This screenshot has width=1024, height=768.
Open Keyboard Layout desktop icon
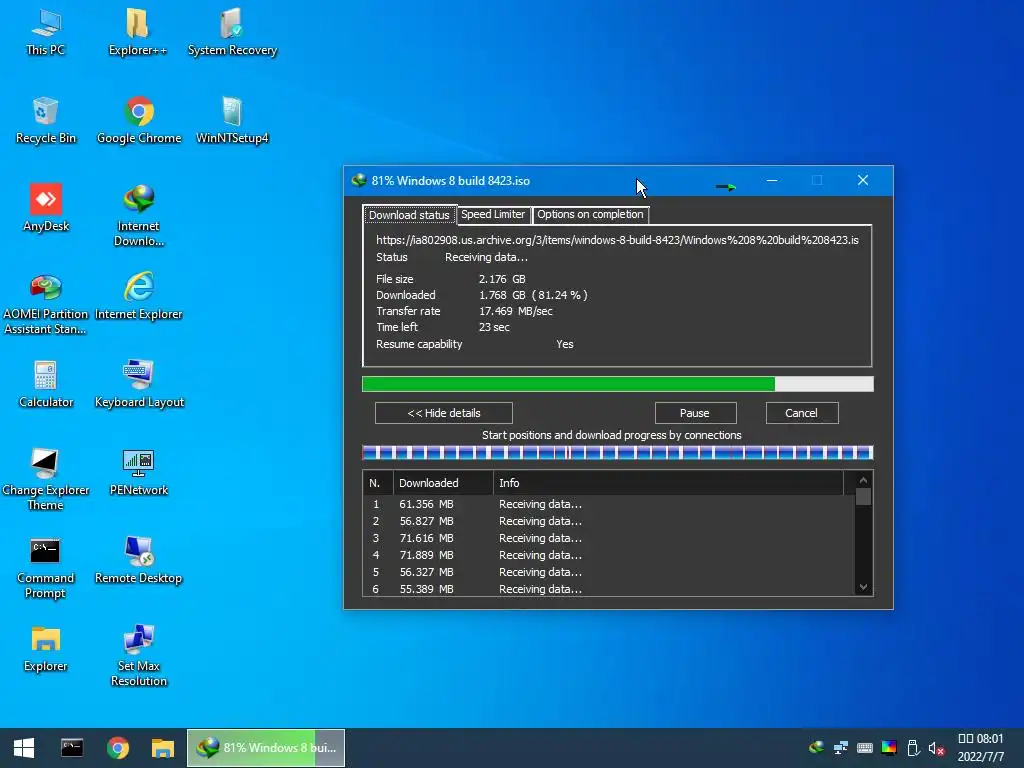[x=139, y=385]
